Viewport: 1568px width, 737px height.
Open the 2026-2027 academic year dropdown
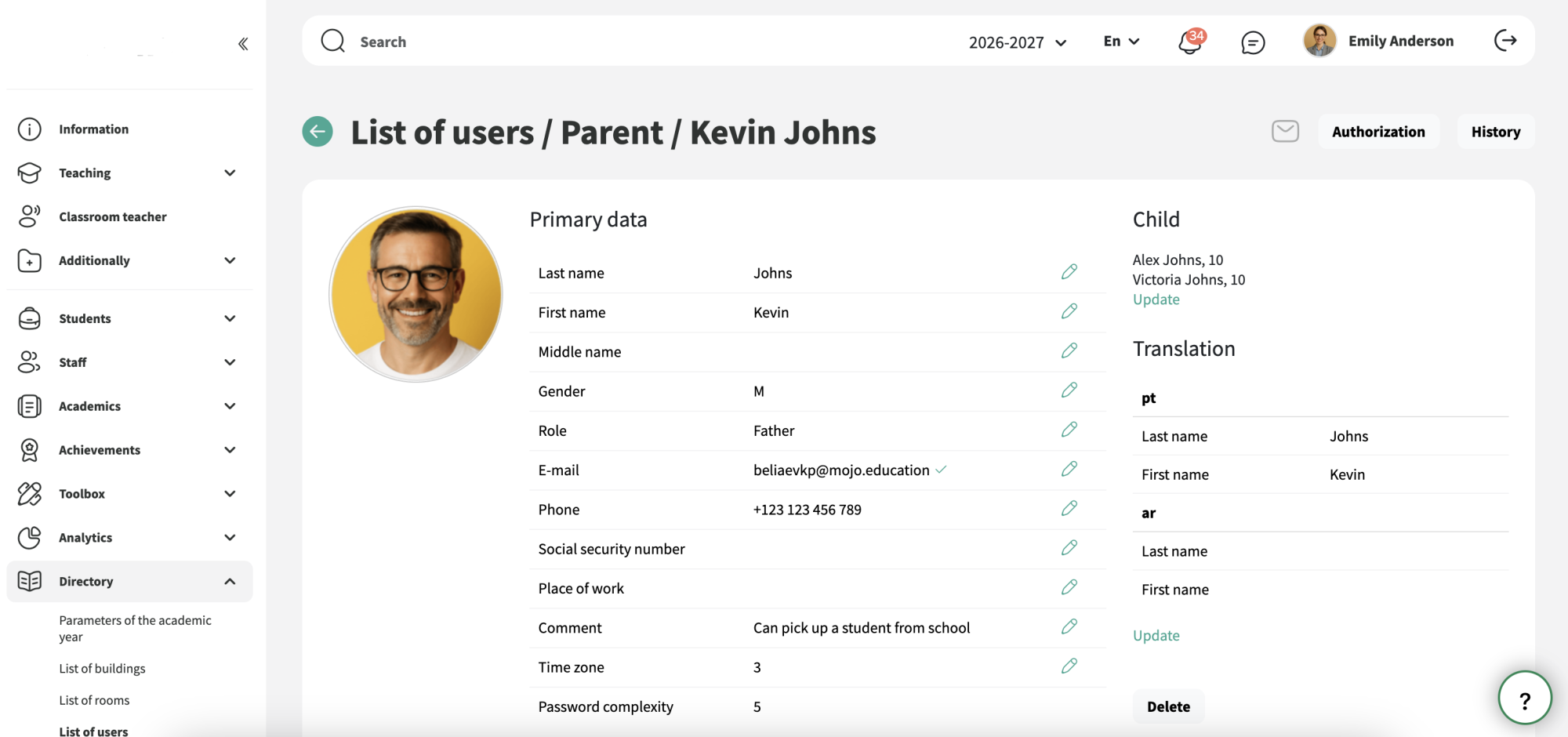click(x=1017, y=42)
